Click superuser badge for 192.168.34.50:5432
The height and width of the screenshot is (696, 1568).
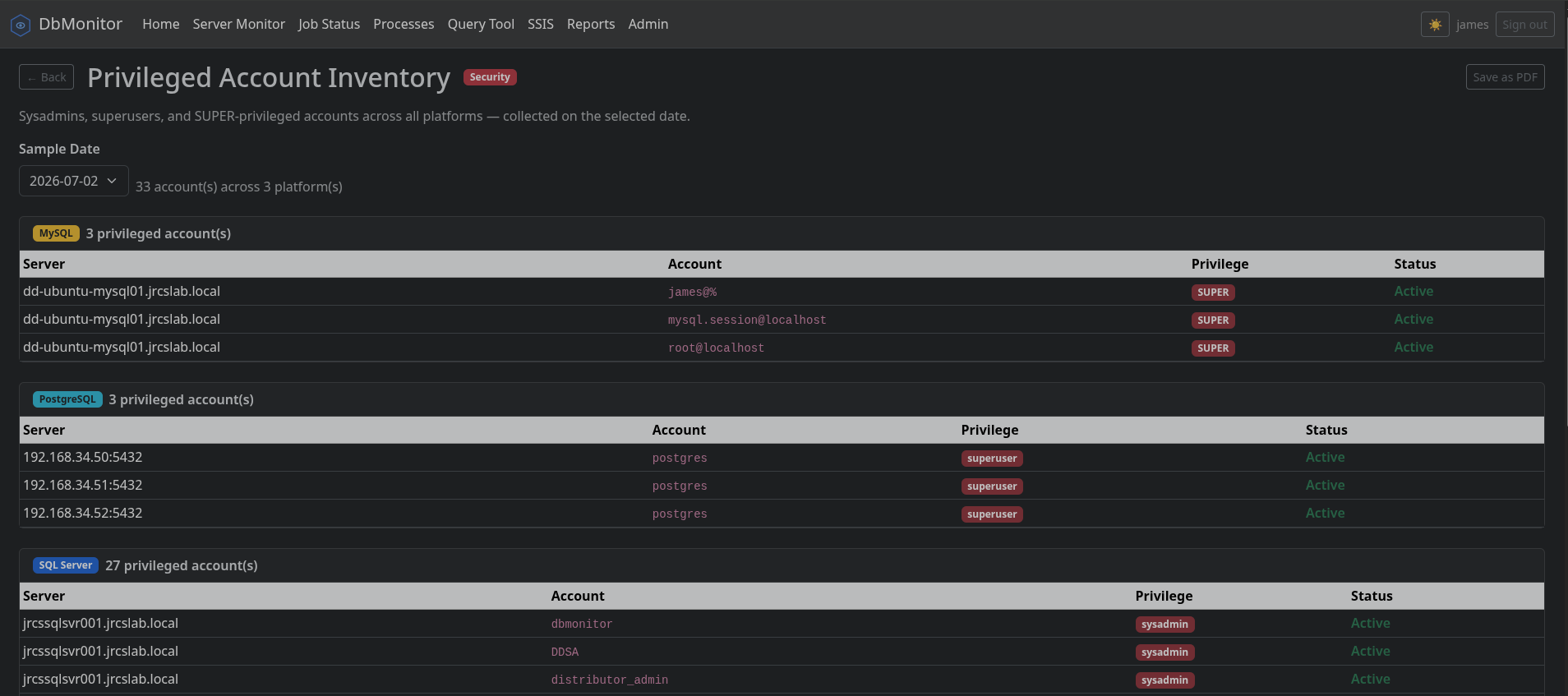pos(992,459)
